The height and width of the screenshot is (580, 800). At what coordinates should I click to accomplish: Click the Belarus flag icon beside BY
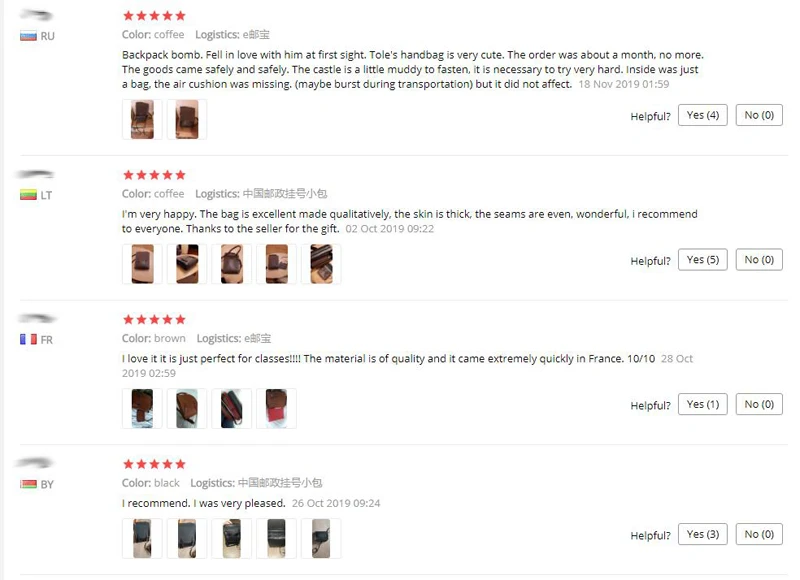(x=28, y=484)
